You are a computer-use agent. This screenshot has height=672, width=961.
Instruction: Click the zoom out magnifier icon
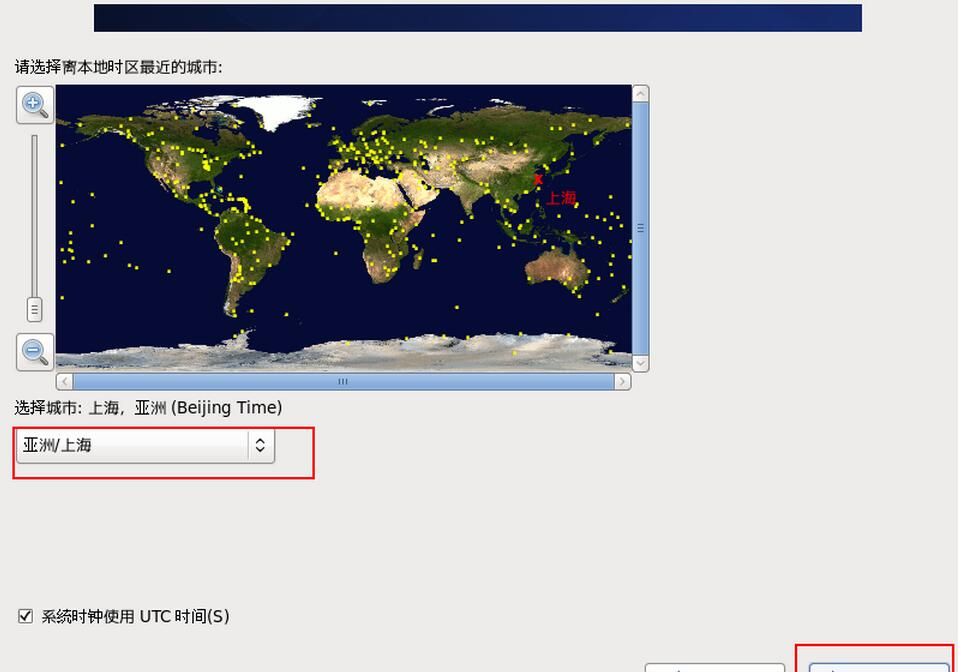(35, 352)
